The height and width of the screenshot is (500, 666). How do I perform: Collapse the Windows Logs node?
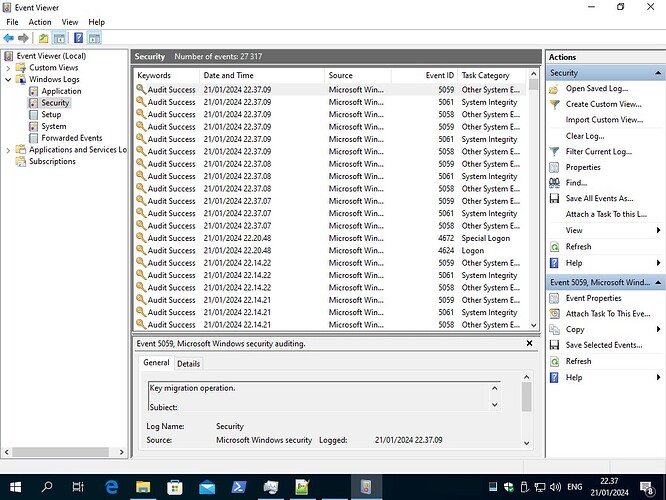(8, 79)
